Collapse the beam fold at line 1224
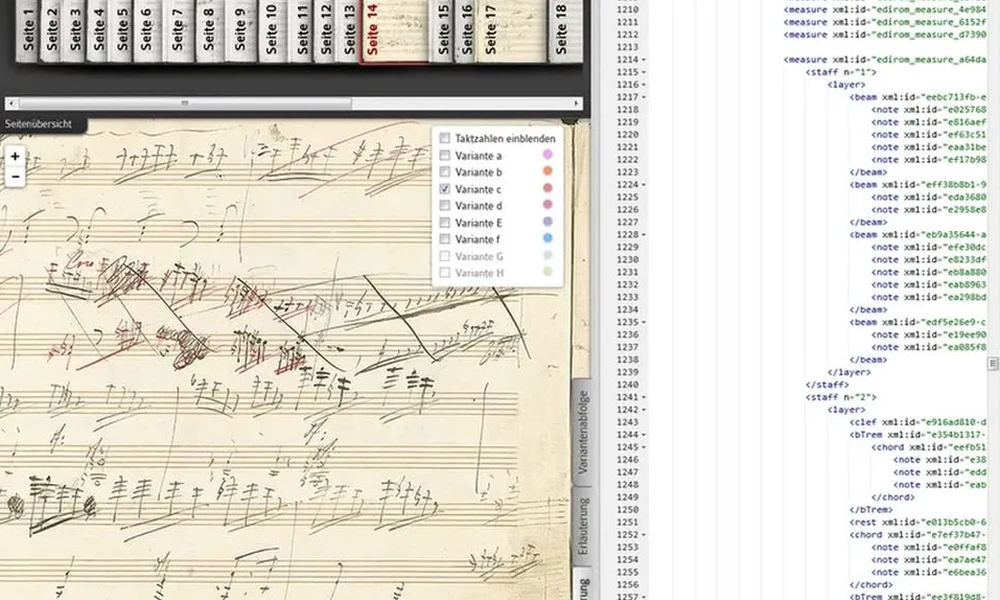This screenshot has width=1000, height=600. coord(643,185)
